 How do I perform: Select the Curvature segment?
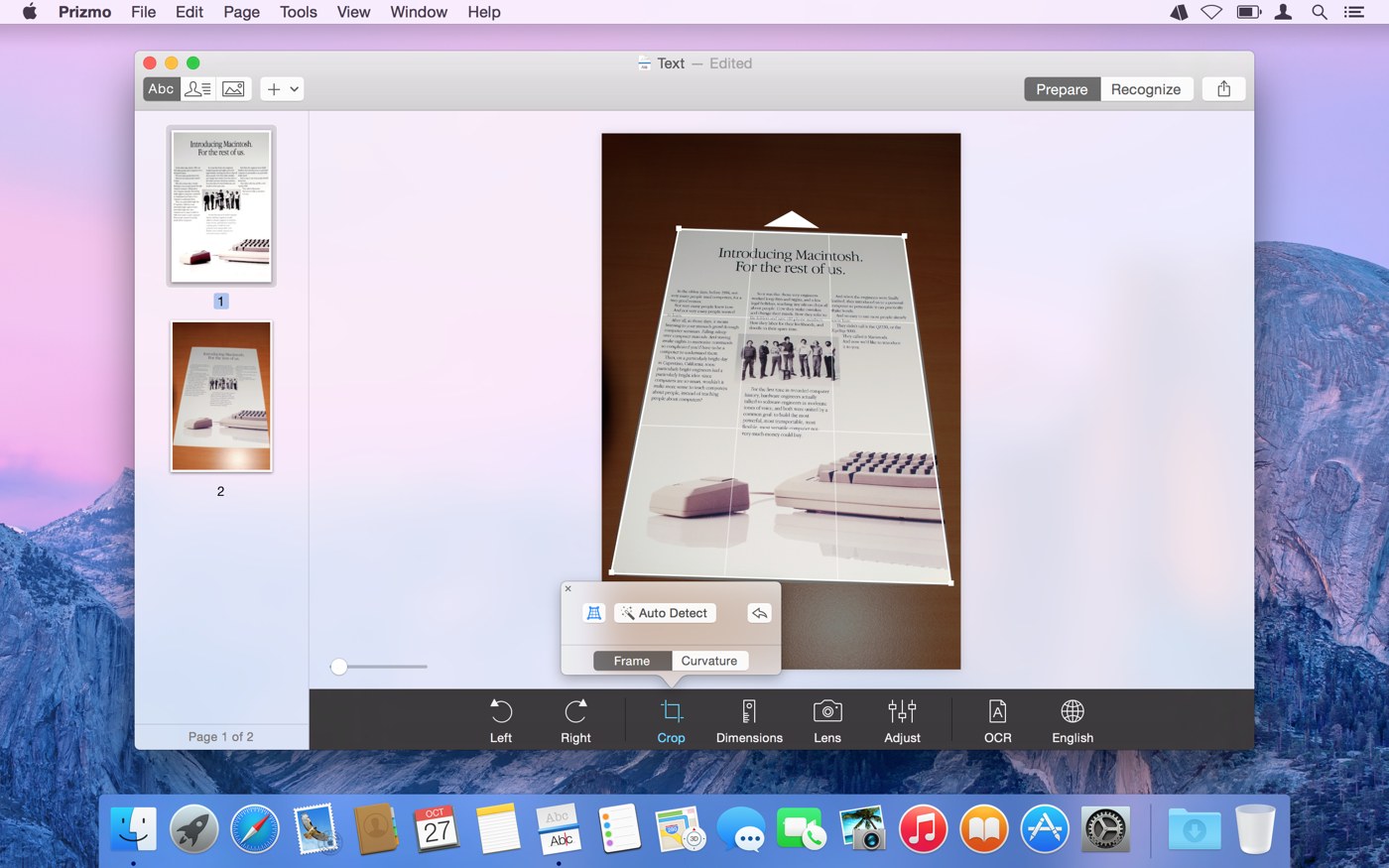(x=709, y=661)
